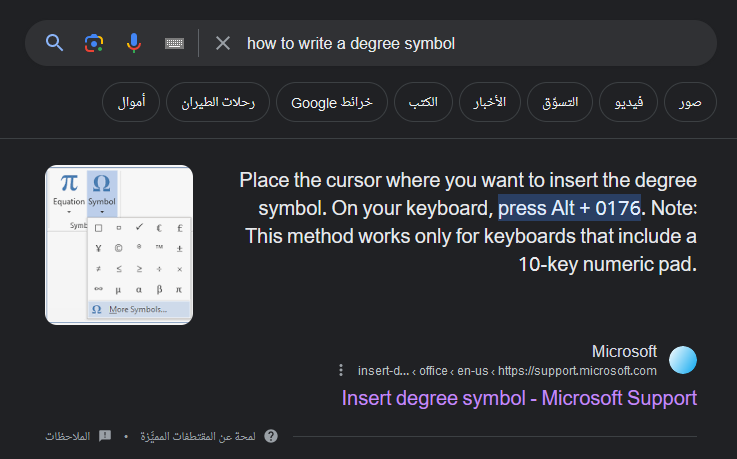Open the Symbol menu thumbnail image
The image size is (737, 459).
coord(119,245)
